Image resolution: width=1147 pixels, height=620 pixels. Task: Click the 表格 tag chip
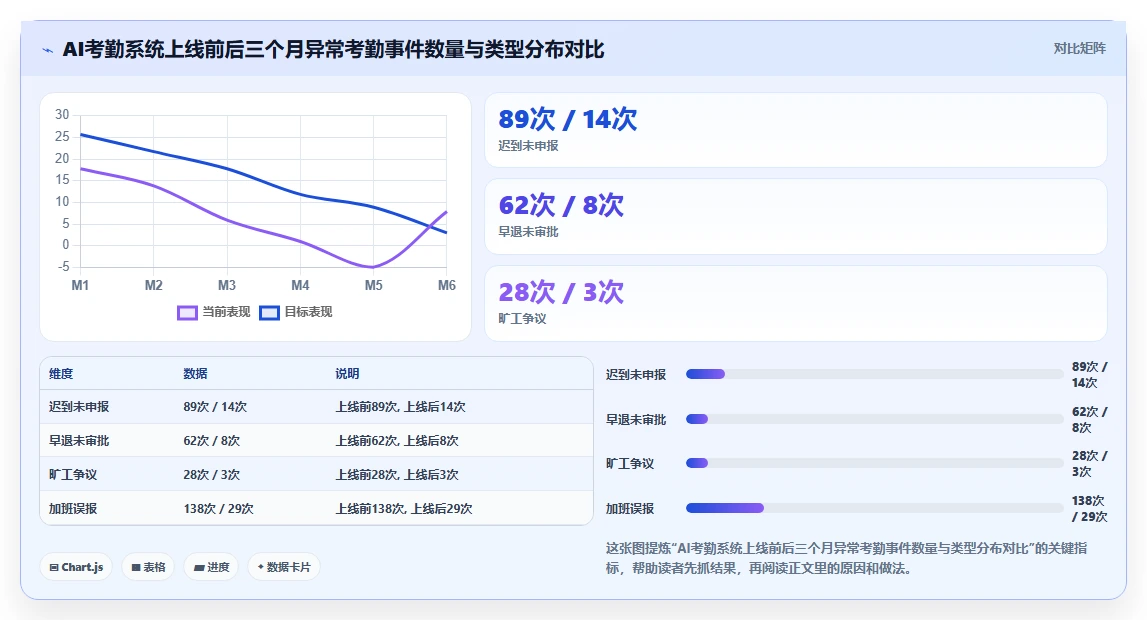coord(148,567)
